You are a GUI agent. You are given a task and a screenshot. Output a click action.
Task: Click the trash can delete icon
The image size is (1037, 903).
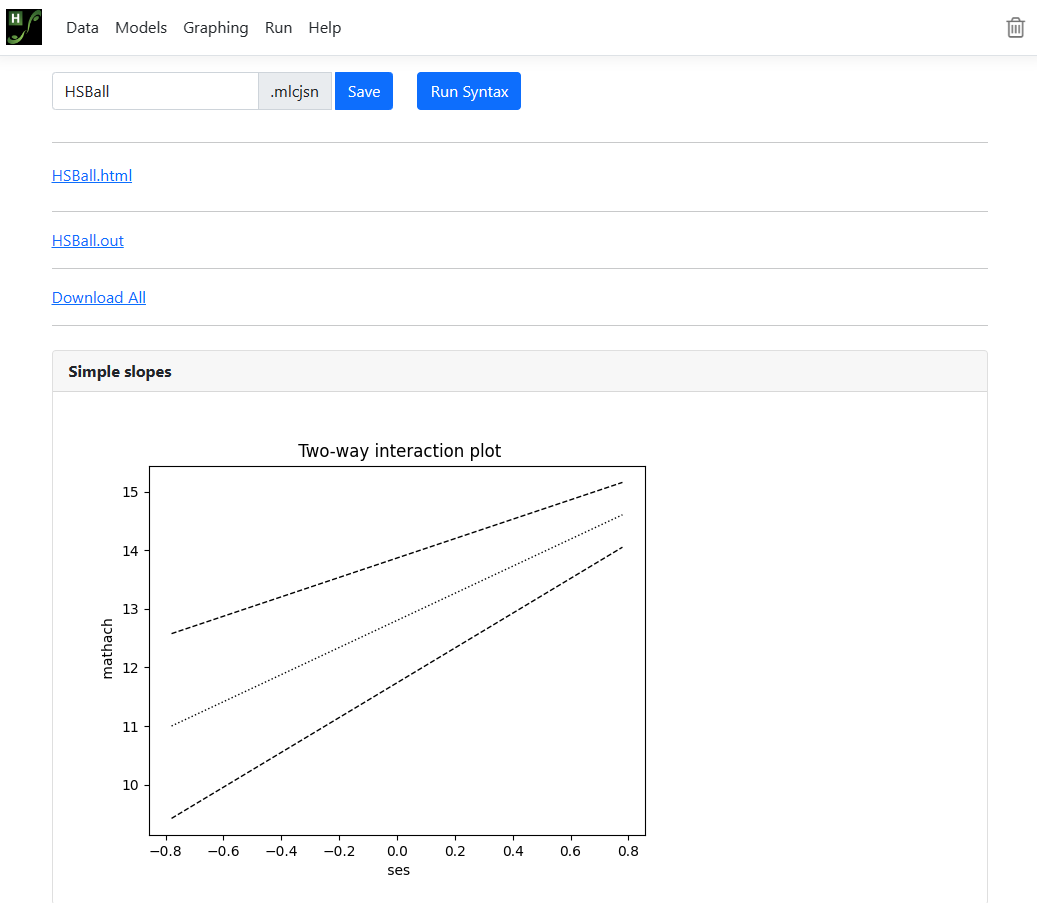coord(1015,28)
